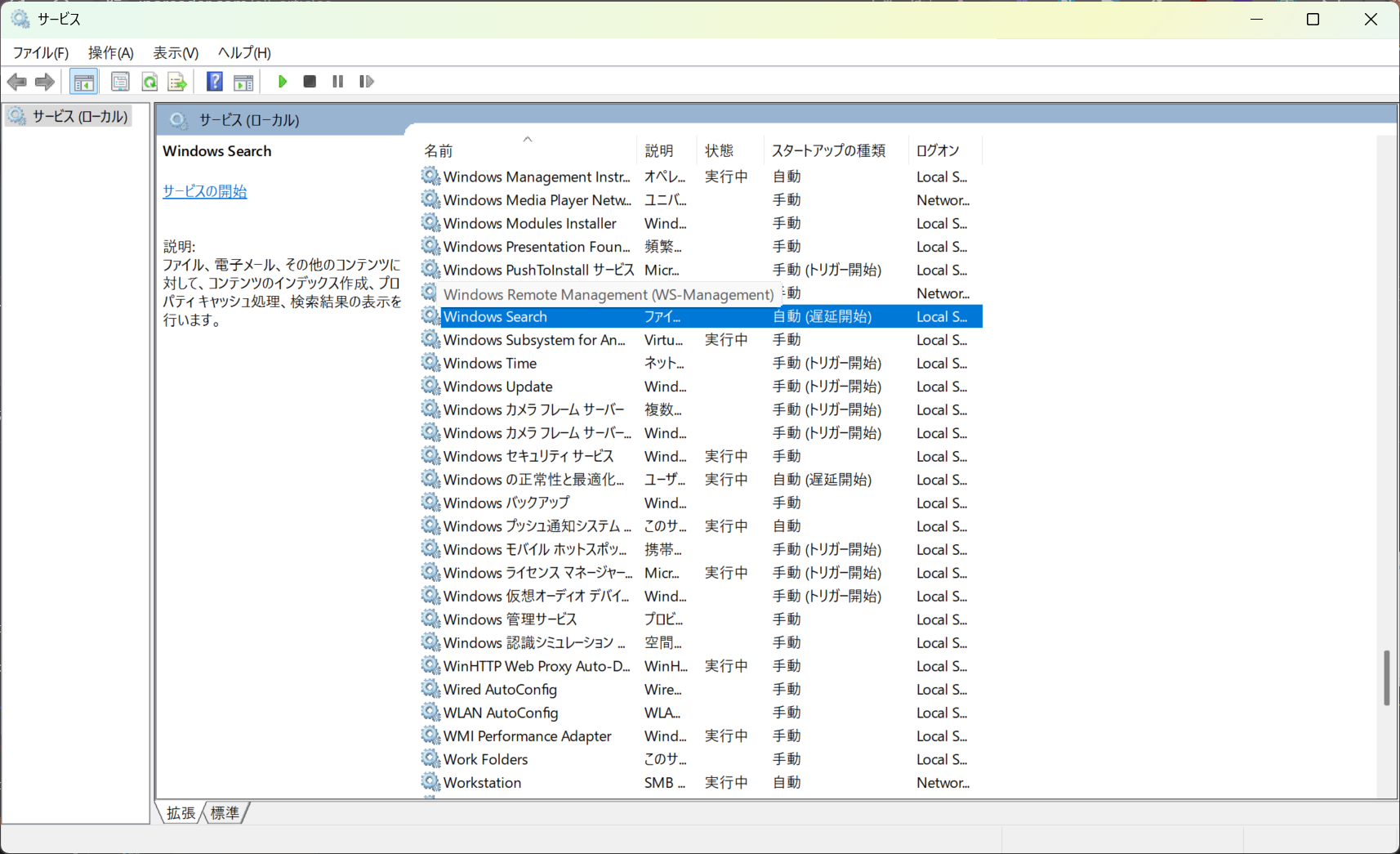Click the Stop service toolbar icon

point(310,82)
